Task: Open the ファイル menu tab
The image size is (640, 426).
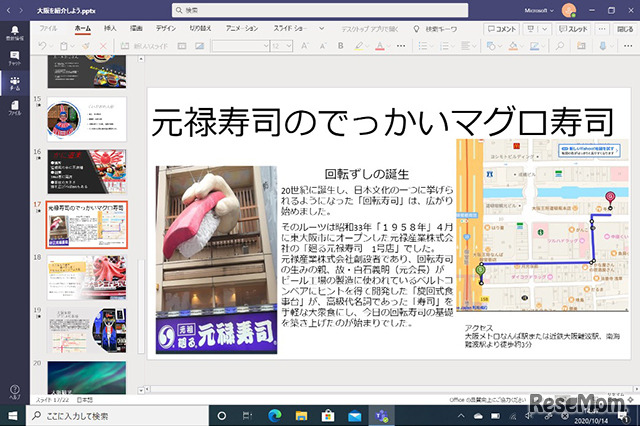Action: point(48,29)
